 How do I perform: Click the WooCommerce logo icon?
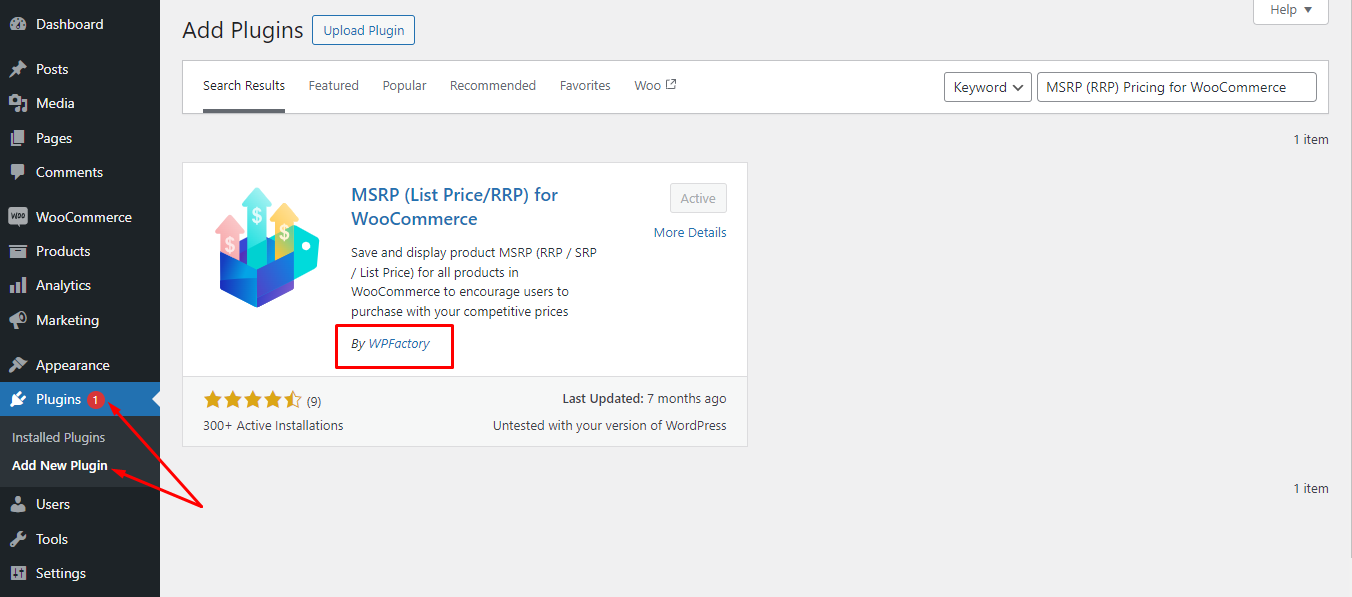(x=18, y=217)
